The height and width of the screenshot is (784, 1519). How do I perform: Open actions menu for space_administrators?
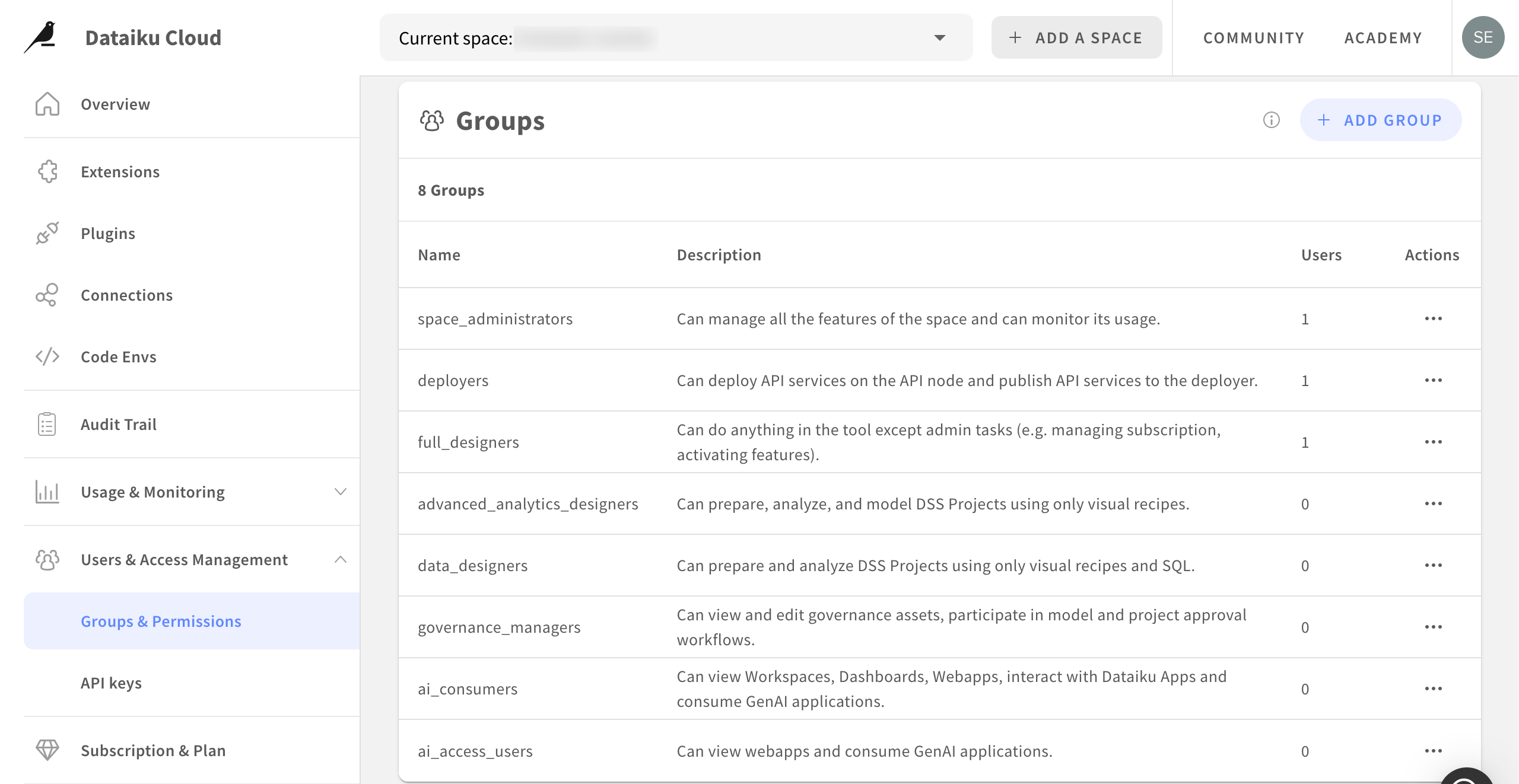1434,319
